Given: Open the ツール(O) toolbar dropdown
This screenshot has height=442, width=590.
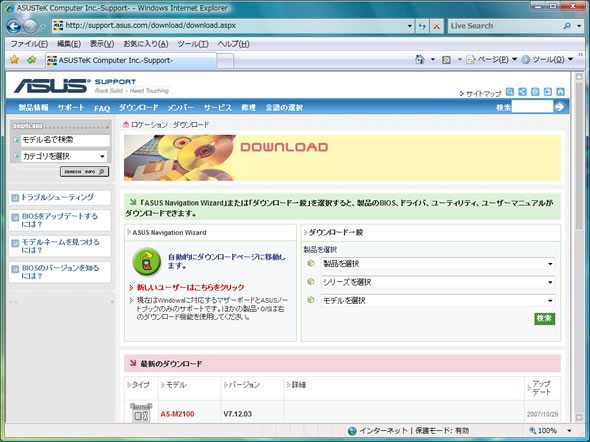Looking at the screenshot, I should (547, 59).
